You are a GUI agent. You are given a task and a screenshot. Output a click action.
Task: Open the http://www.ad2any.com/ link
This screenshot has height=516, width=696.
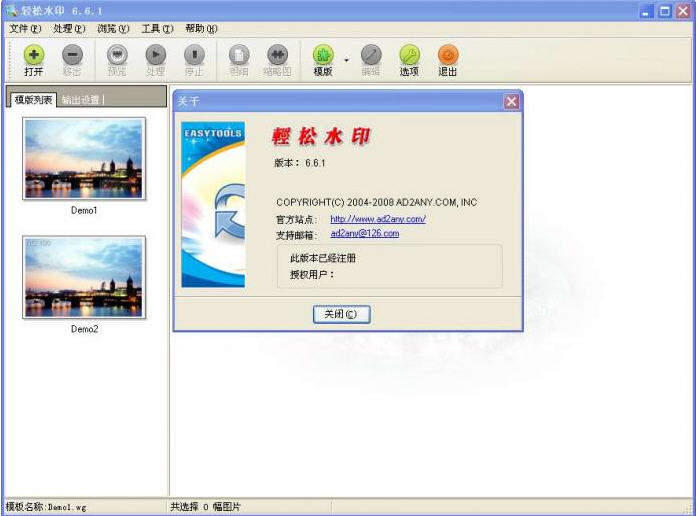tap(378, 218)
